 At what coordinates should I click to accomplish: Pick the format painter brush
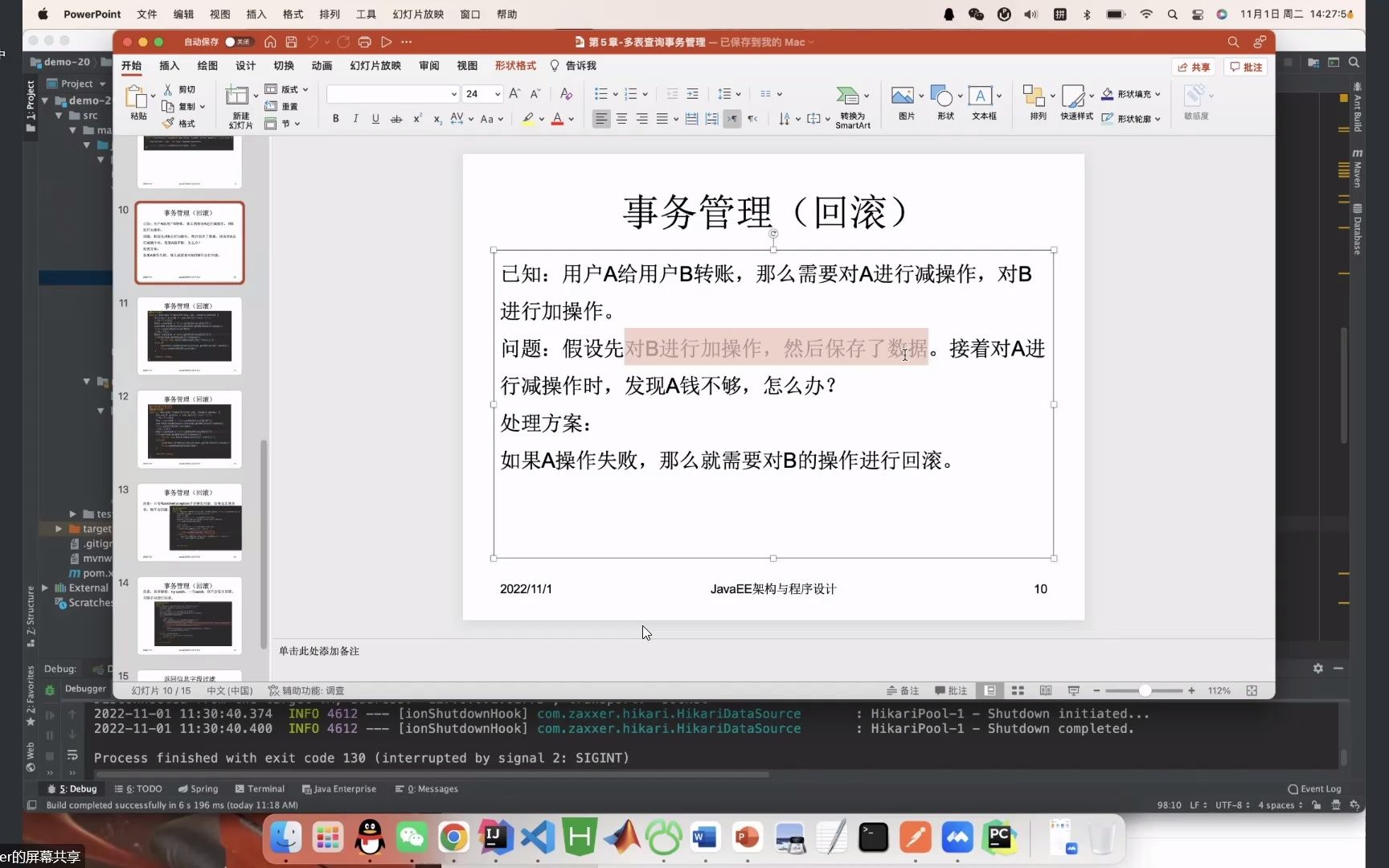(x=168, y=123)
